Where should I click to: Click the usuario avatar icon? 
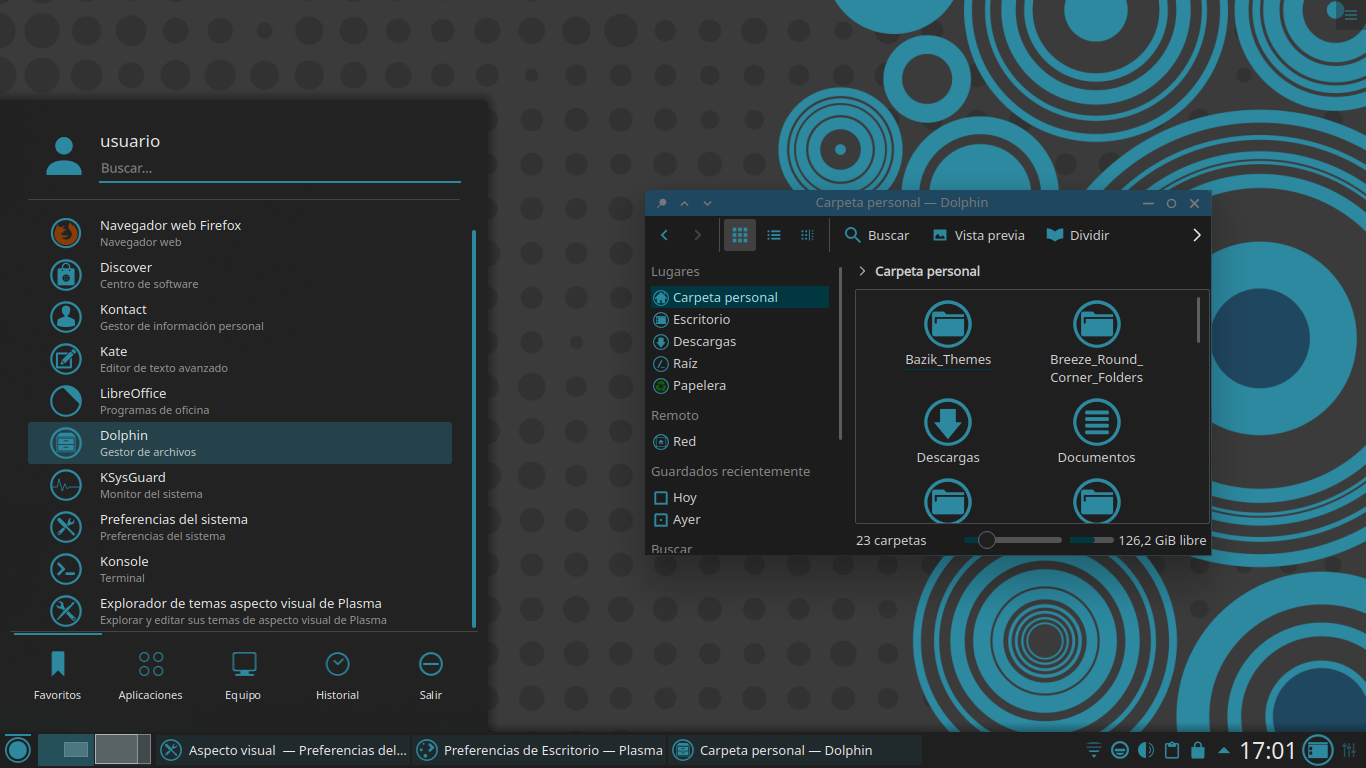click(64, 156)
